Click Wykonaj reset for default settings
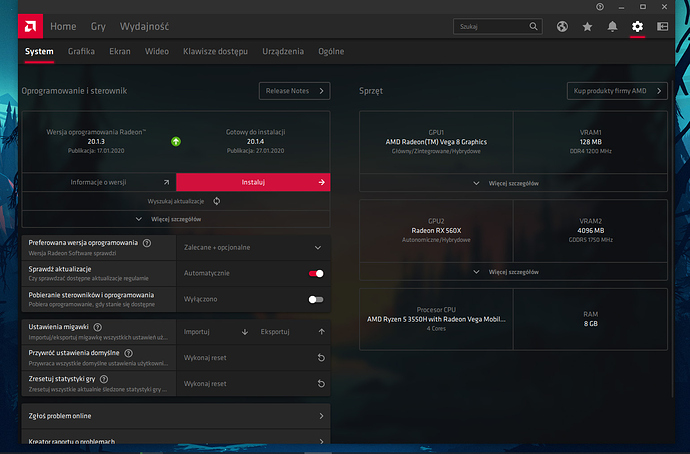 [x=253, y=358]
